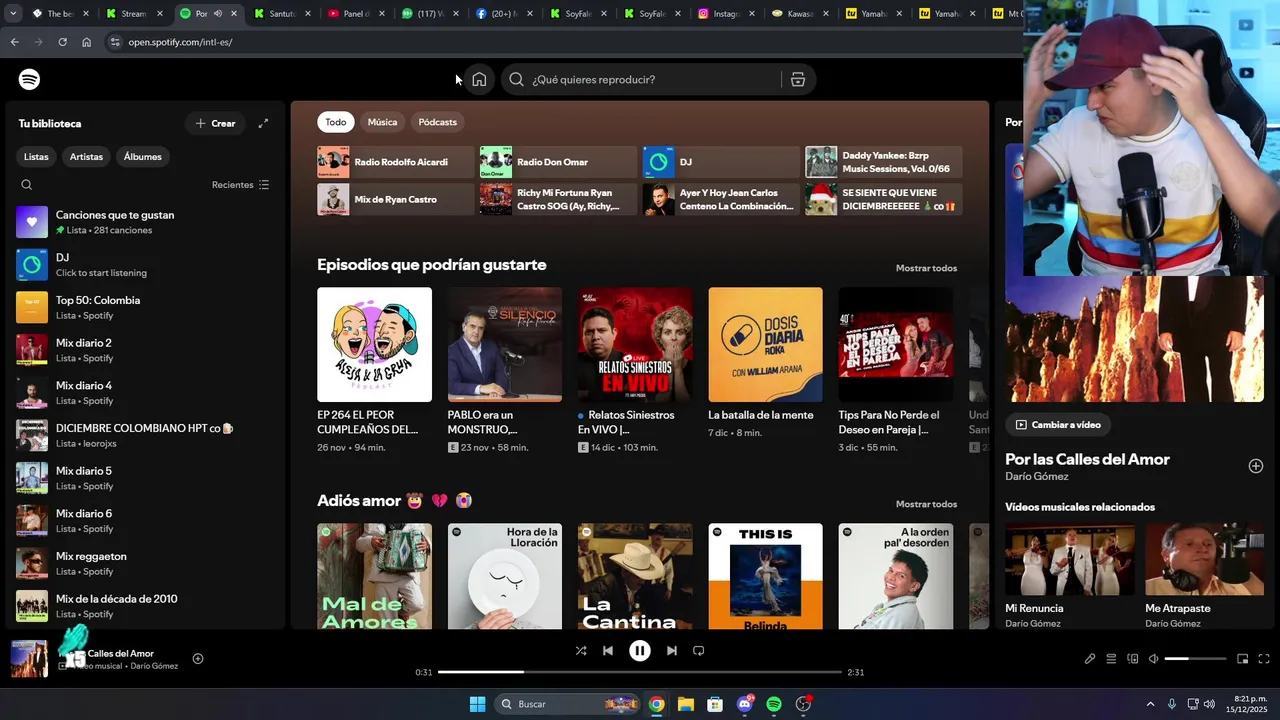Mute the volume speaker icon

click(1153, 659)
